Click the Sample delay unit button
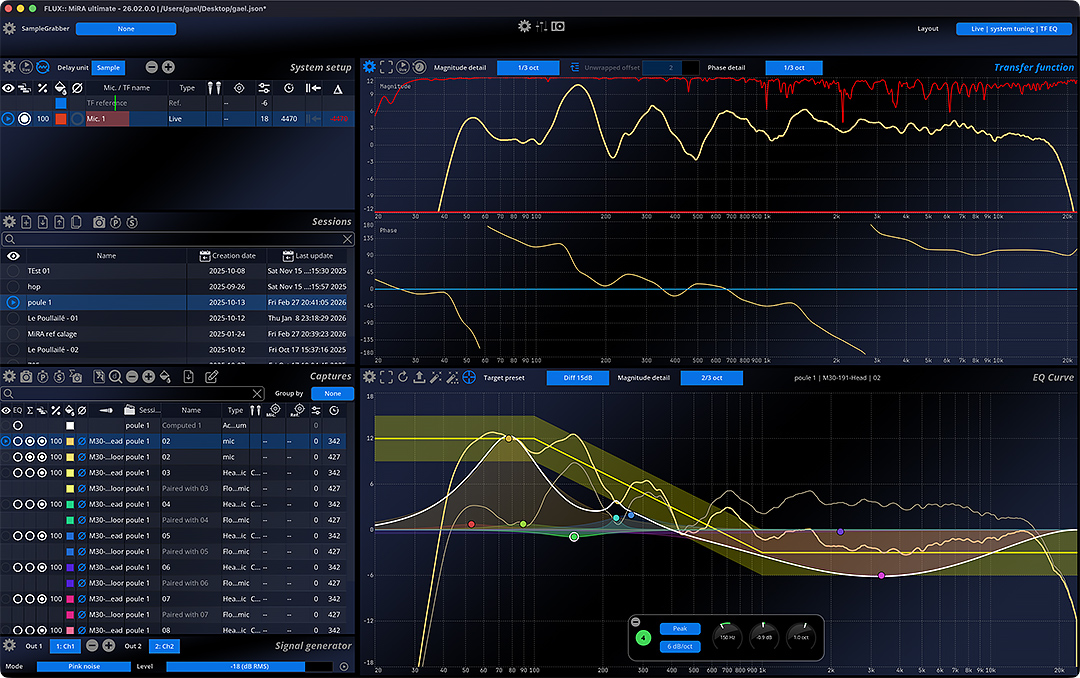 108,67
